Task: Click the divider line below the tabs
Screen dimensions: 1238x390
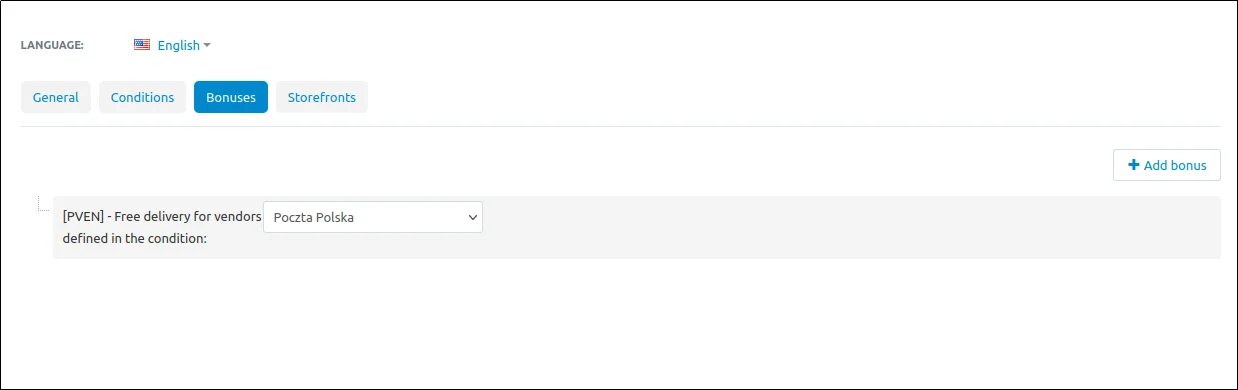Action: coord(620,126)
